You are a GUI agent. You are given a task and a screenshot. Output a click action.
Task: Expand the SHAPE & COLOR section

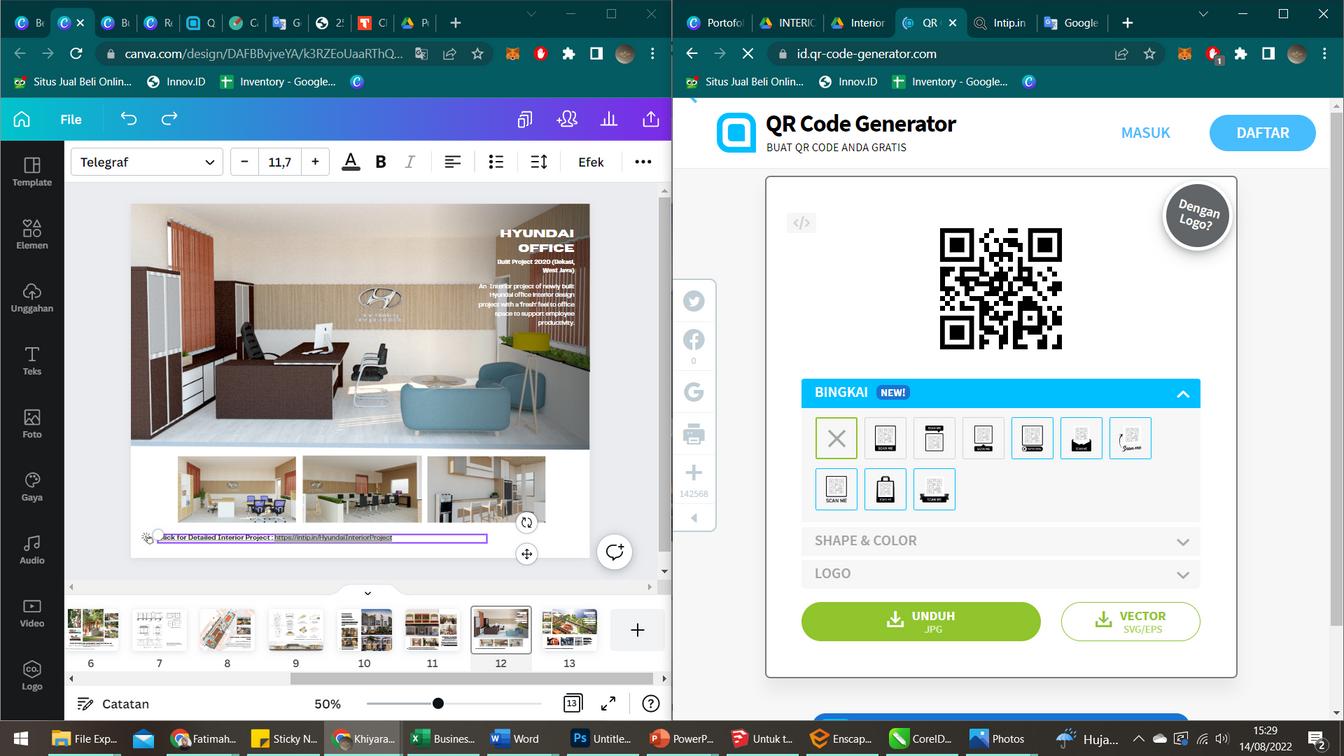[1000, 541]
